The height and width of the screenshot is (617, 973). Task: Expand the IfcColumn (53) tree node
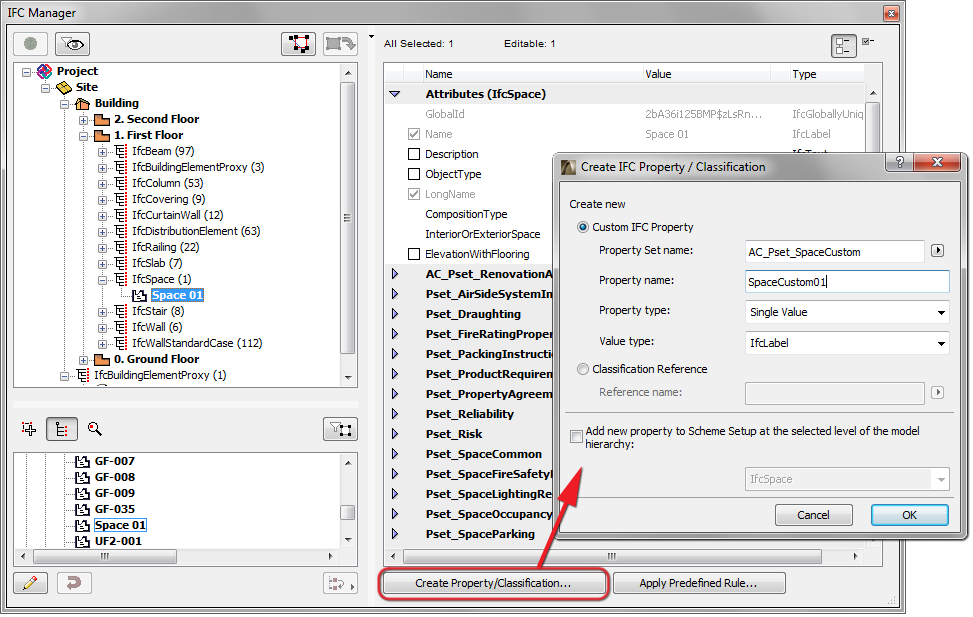click(x=102, y=184)
